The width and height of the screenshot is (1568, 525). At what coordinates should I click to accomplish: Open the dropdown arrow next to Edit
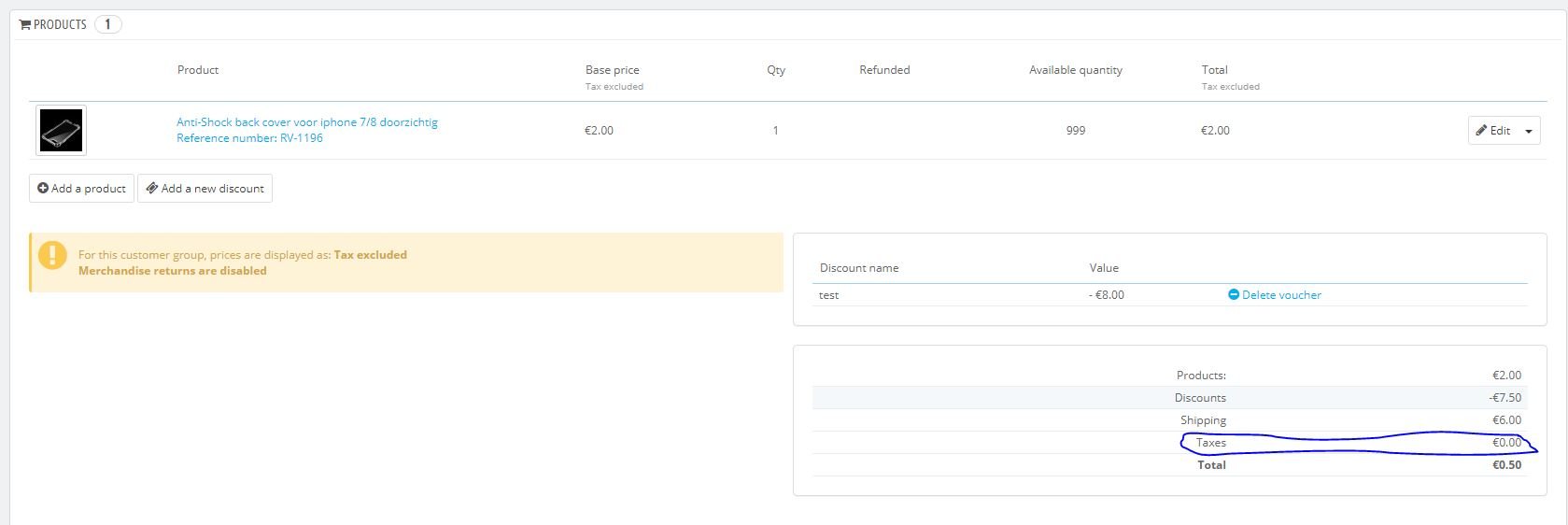pos(1529,131)
